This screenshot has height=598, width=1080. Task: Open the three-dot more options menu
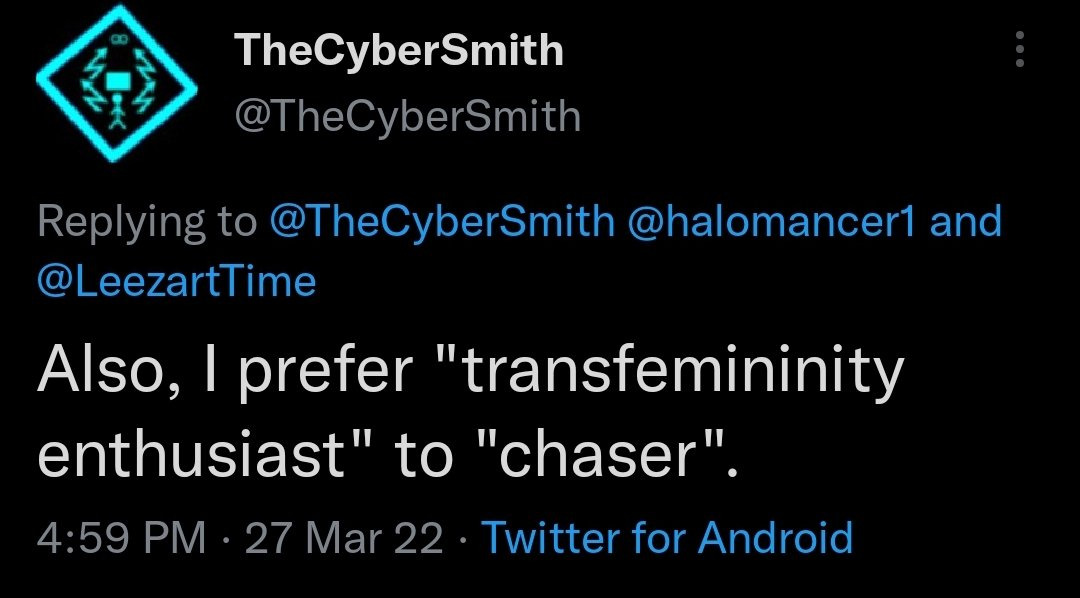(x=1020, y=49)
